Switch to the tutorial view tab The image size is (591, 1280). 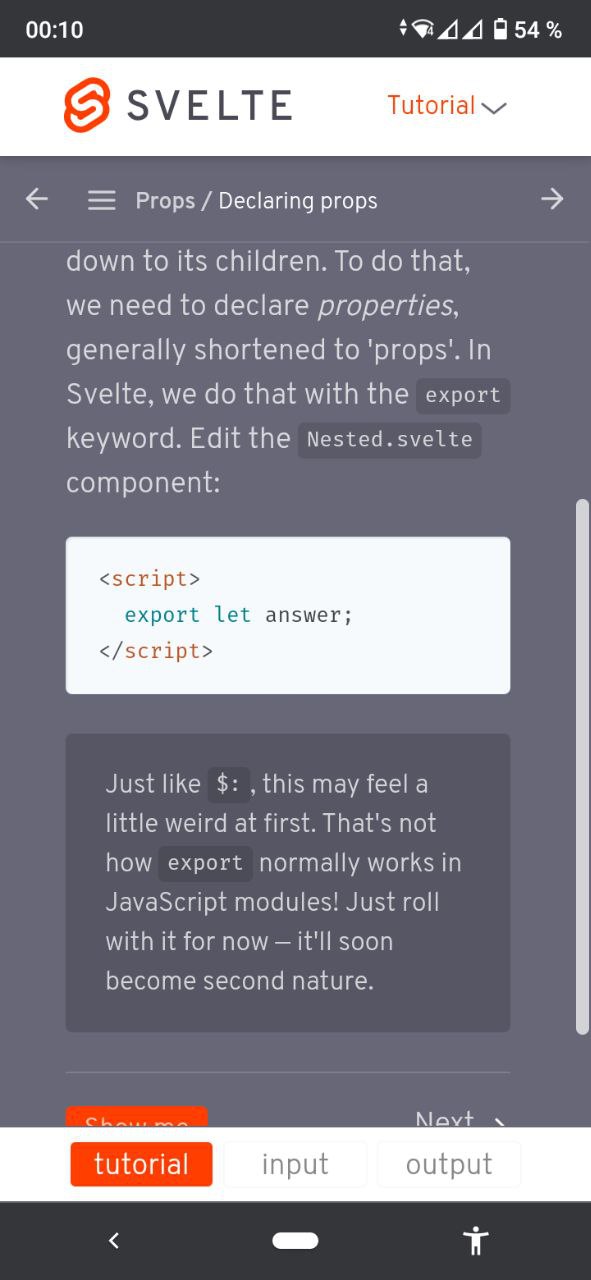pos(141,1164)
